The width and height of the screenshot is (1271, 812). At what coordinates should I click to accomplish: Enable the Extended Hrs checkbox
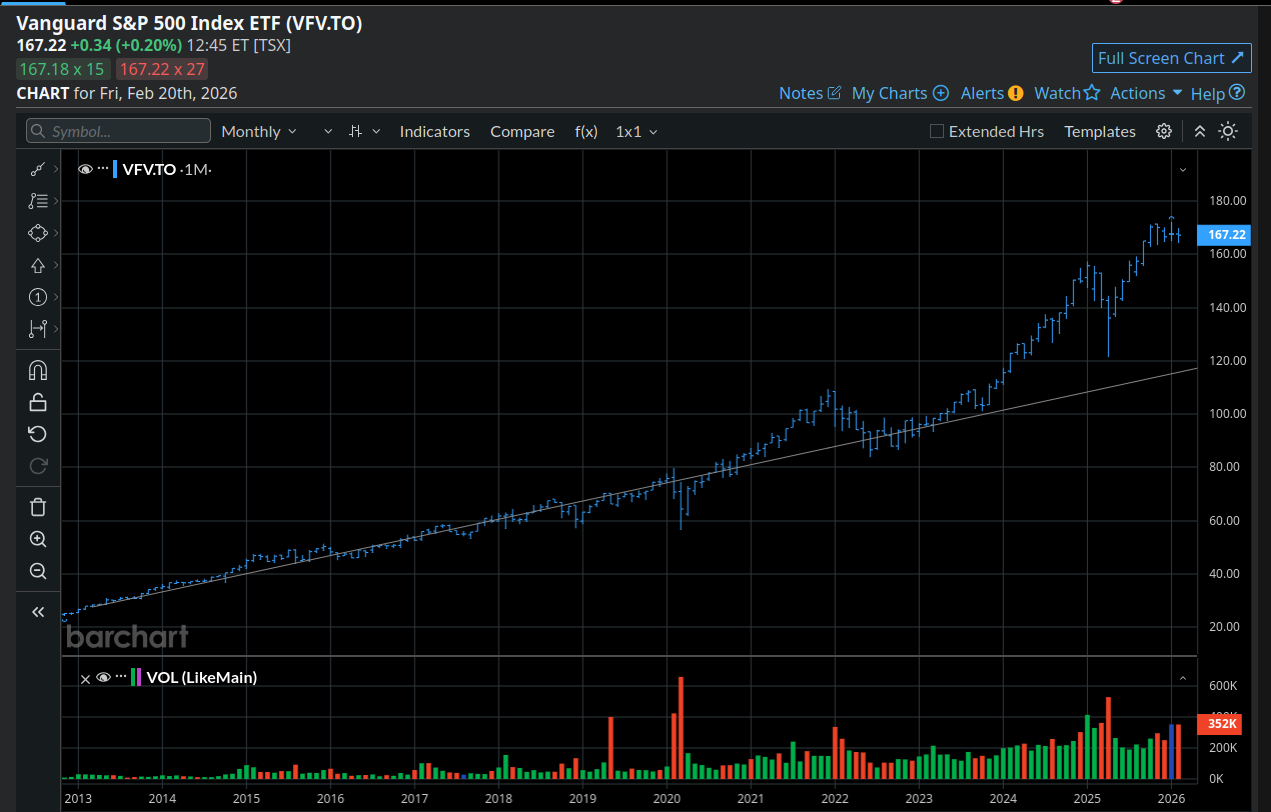(x=937, y=131)
